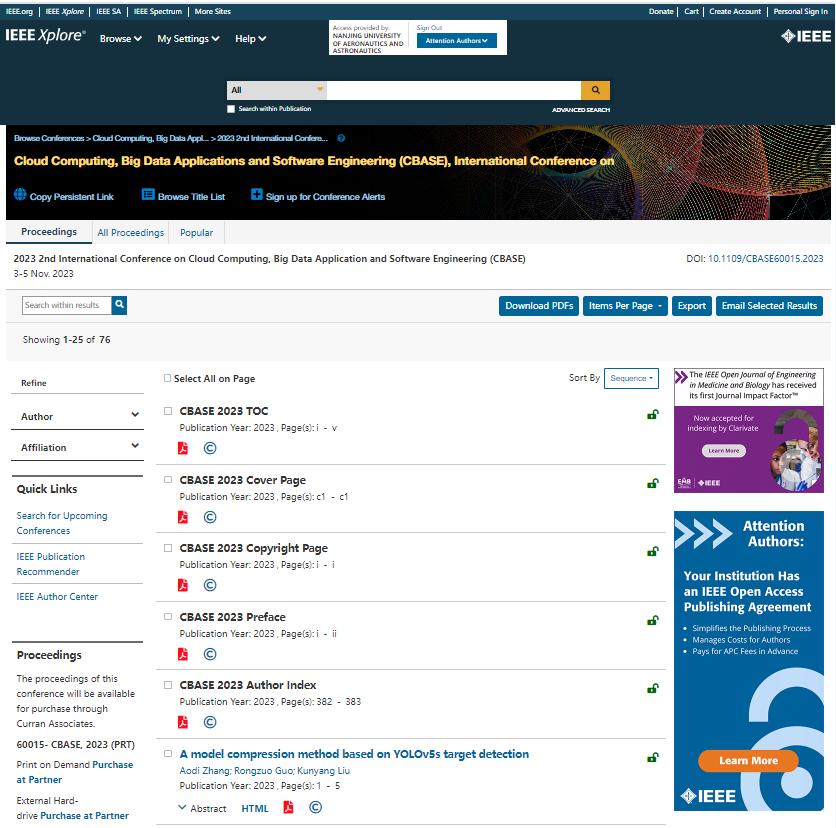Screen dimensions: 836x828
Task: Select the CBASE 2023 Author Index checkbox
Action: (168, 685)
